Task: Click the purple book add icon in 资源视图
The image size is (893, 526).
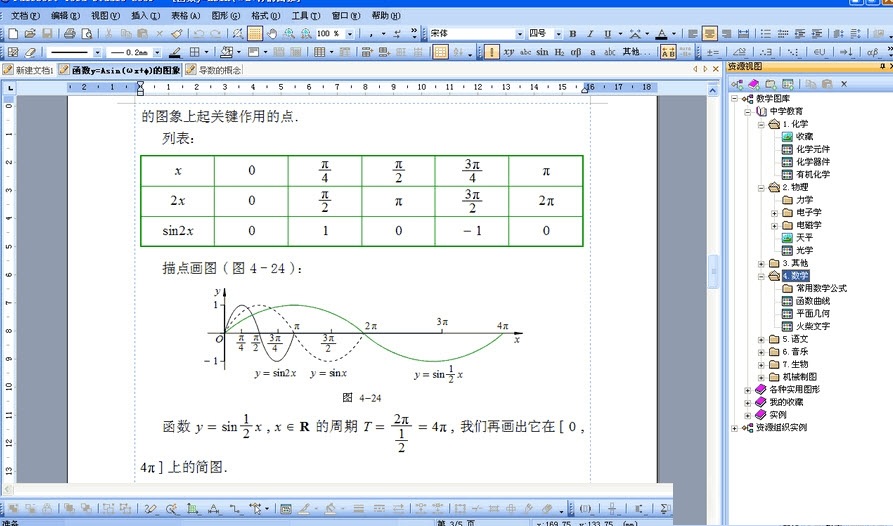Action: click(x=753, y=84)
